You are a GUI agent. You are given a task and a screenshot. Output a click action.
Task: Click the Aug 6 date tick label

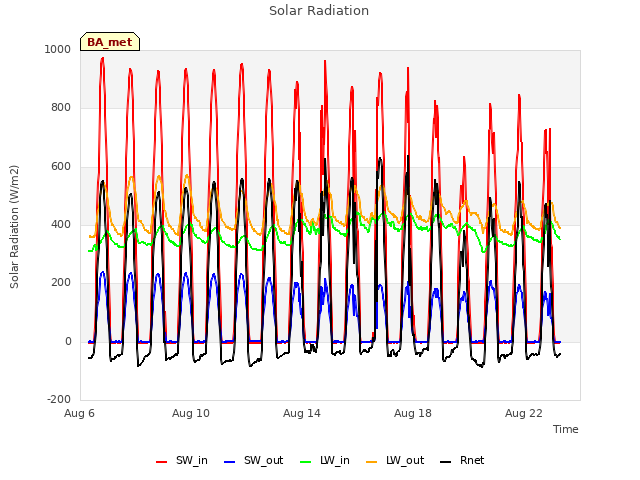(79, 413)
